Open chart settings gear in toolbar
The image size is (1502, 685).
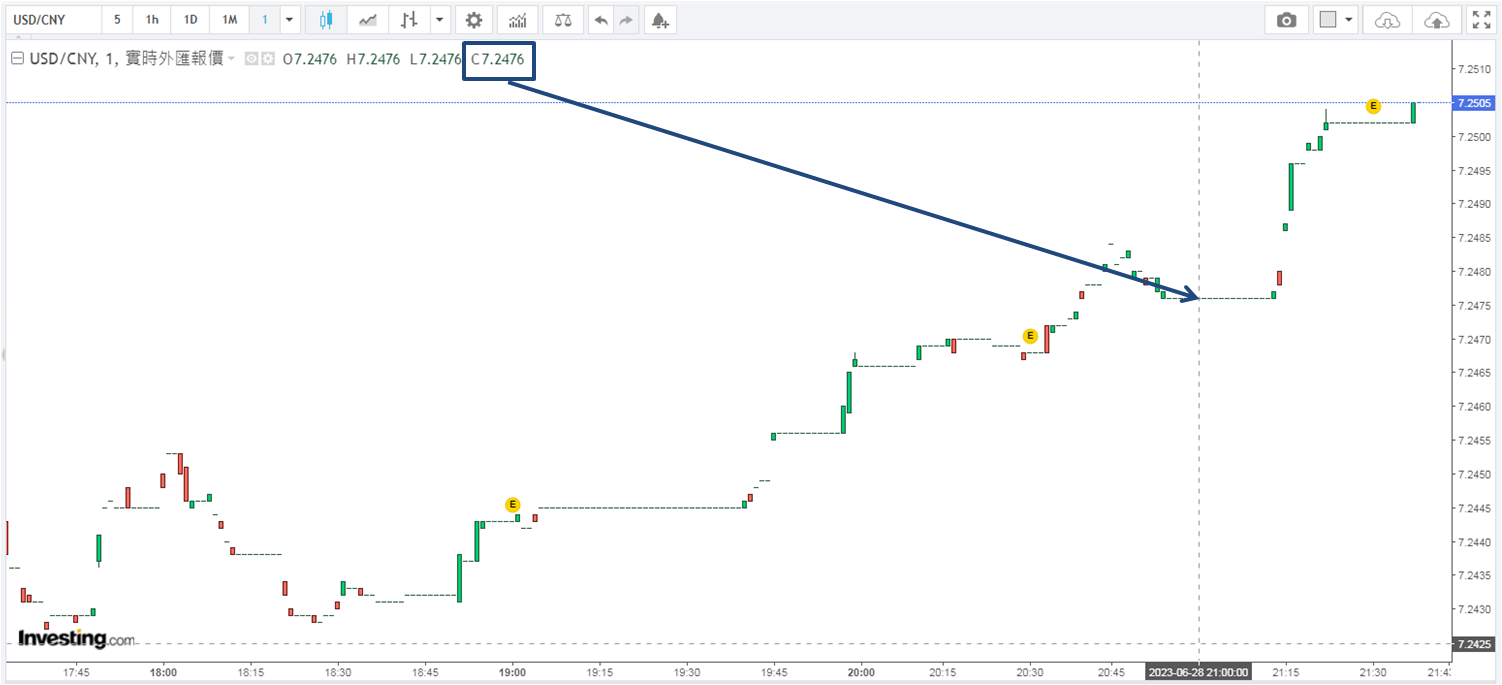pos(473,20)
